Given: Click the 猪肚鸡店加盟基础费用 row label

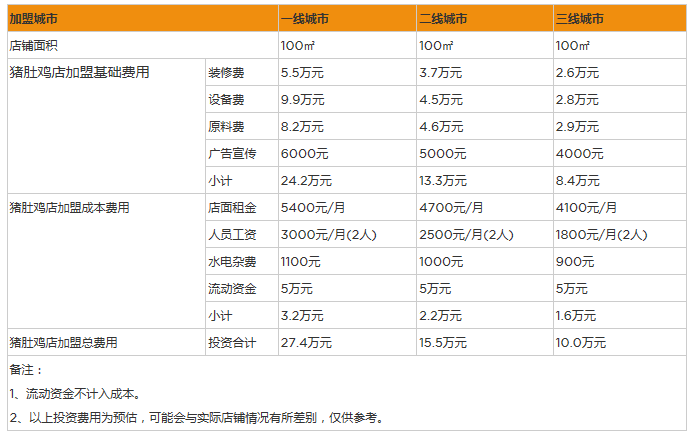Looking at the screenshot, I should click(79, 73).
